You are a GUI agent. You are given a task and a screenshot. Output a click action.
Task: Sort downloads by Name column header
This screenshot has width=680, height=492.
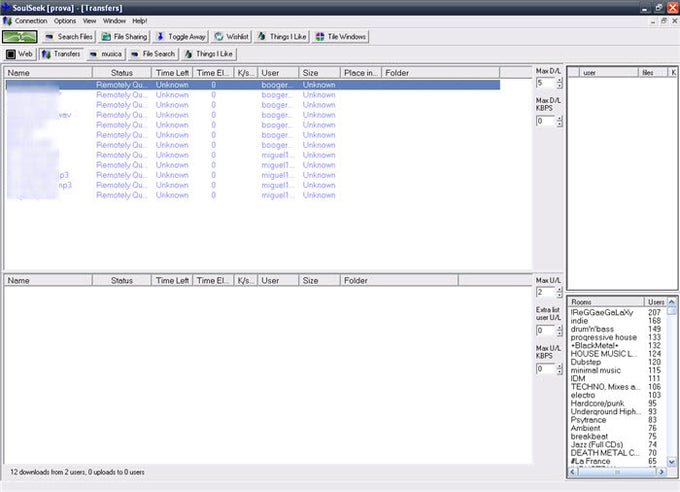tap(48, 73)
